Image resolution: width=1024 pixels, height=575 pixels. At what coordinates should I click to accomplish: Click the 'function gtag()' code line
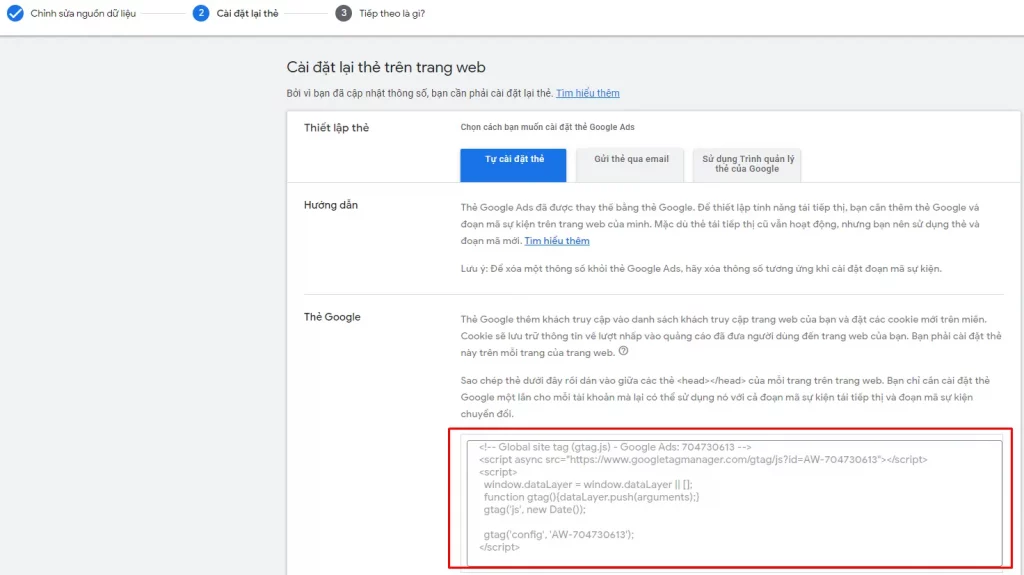pyautogui.click(x=592, y=497)
